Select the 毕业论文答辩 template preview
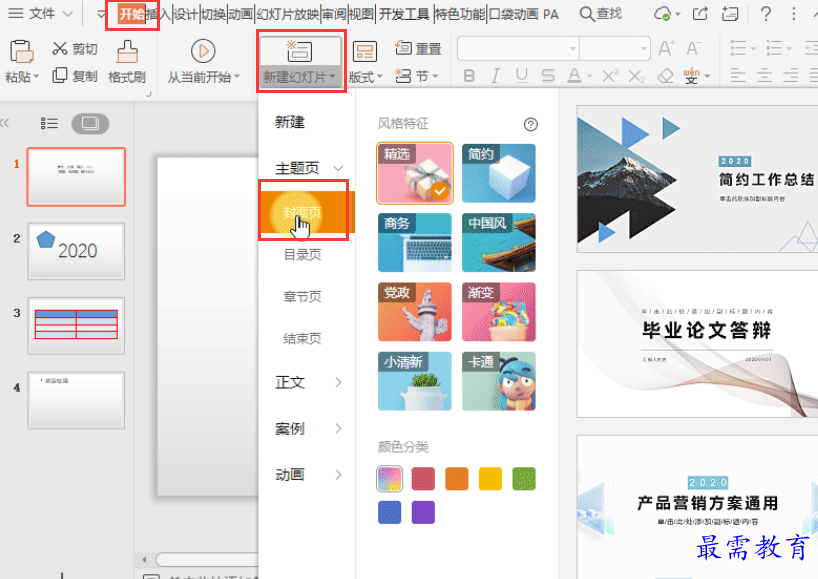818x579 pixels. point(697,344)
